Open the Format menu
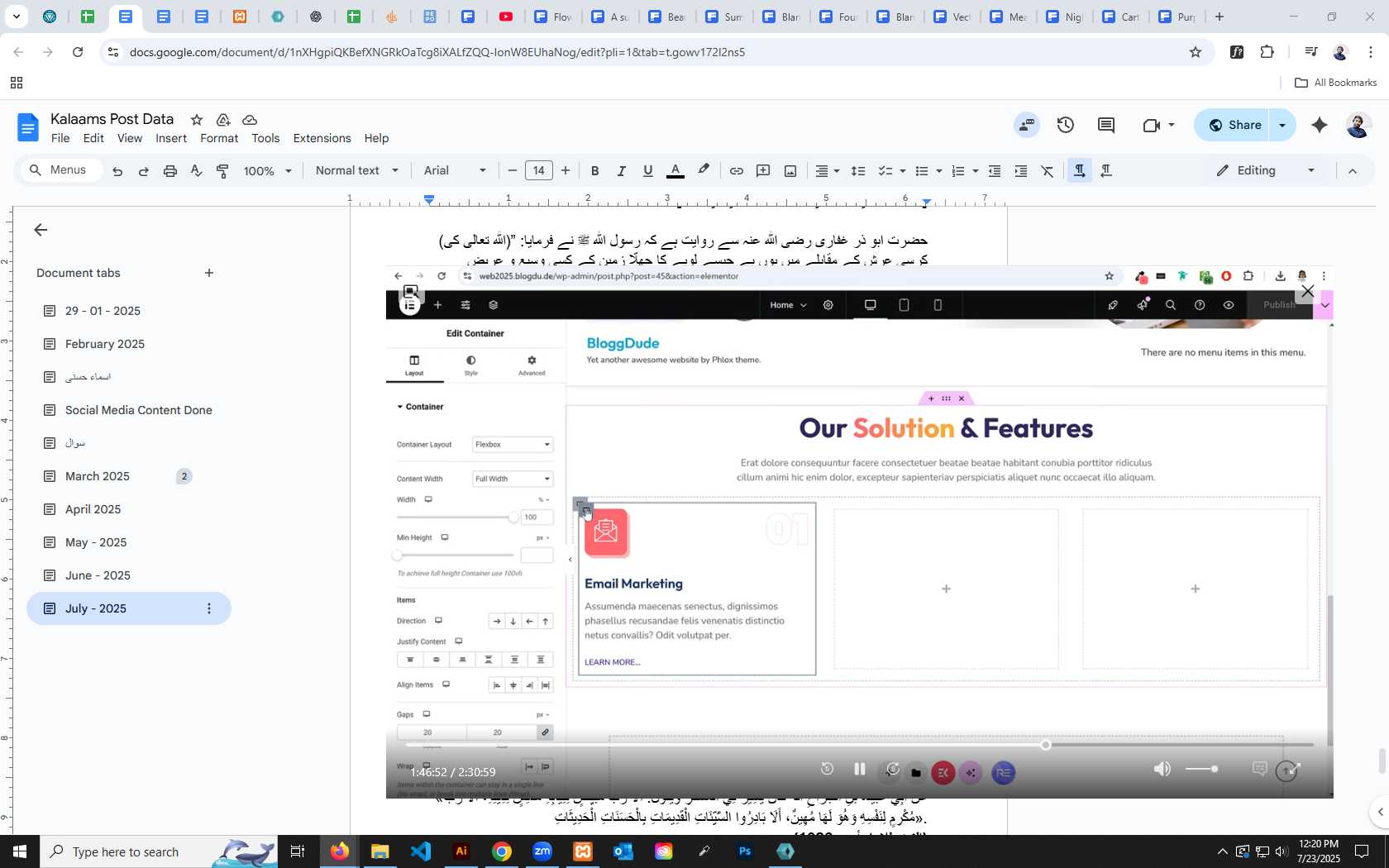Image resolution: width=1389 pixels, height=868 pixels. tap(219, 138)
